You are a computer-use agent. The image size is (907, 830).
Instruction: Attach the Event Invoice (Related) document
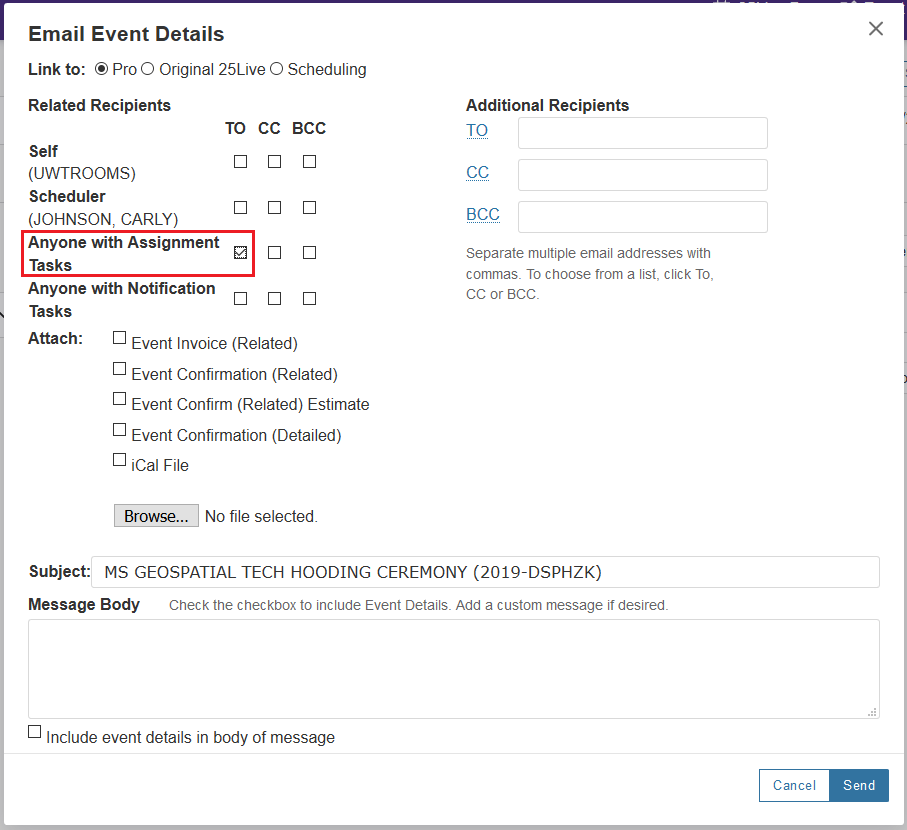[x=120, y=338]
